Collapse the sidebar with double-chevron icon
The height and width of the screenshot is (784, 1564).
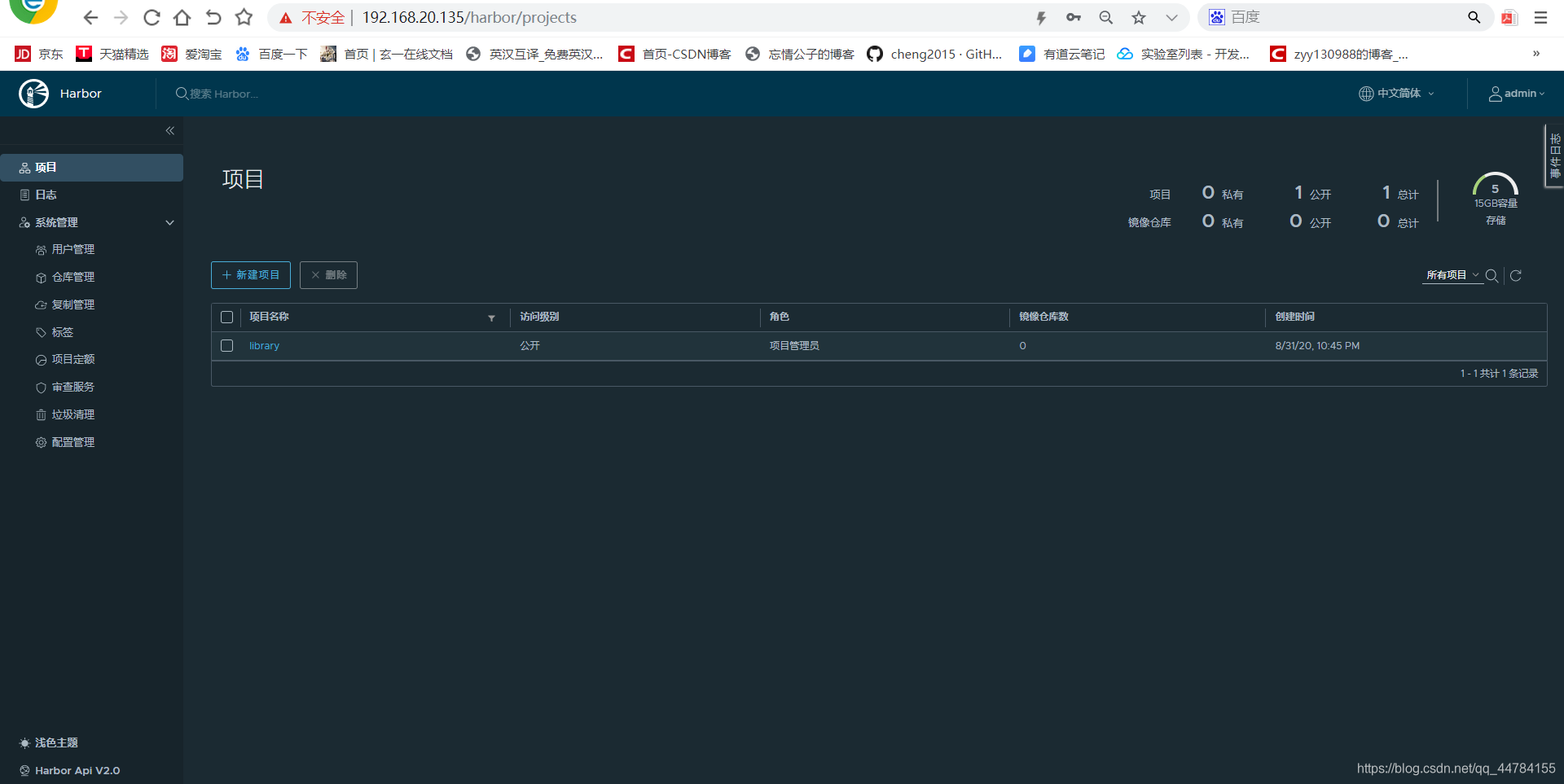[x=170, y=130]
